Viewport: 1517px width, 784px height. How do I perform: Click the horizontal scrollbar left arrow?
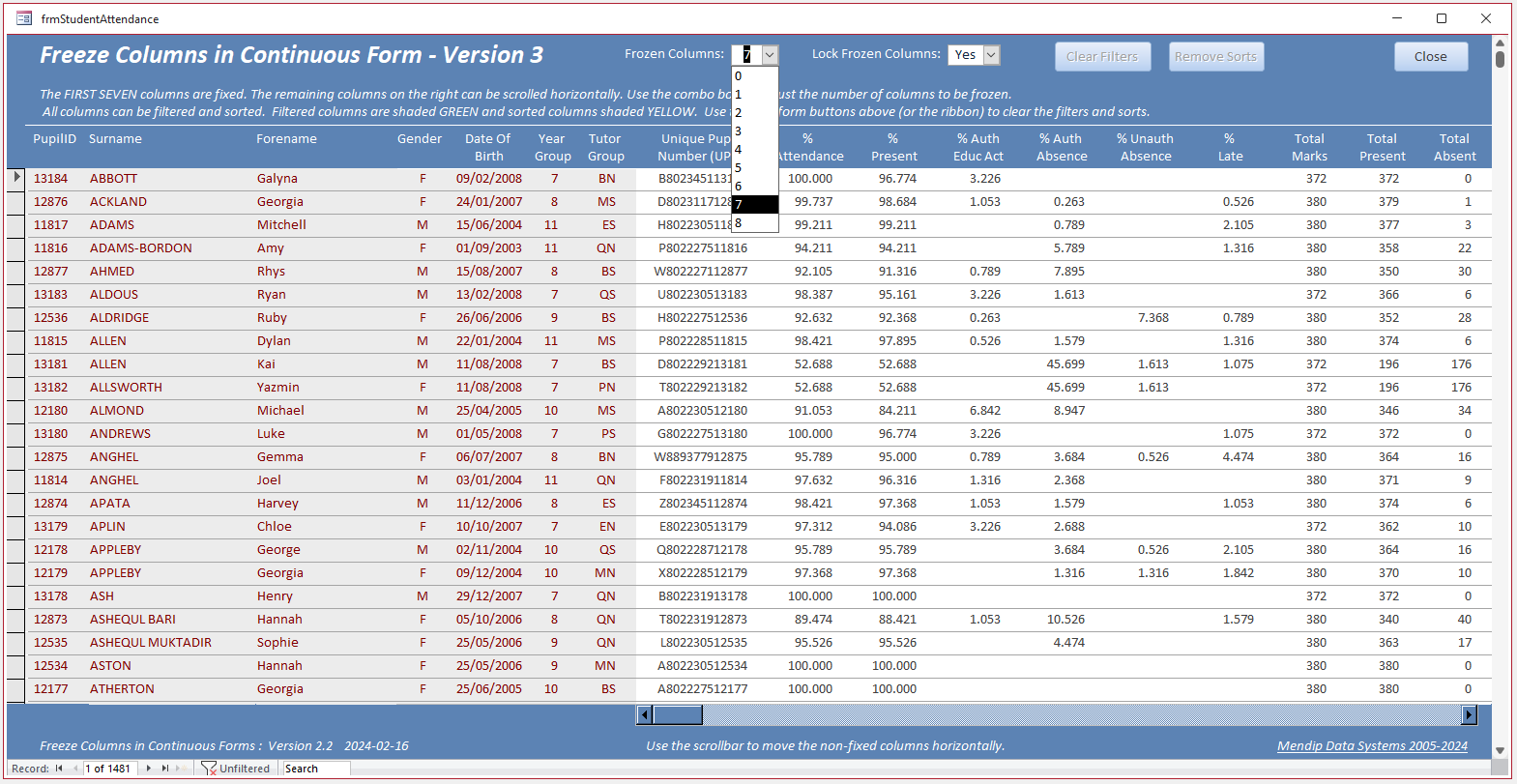(645, 715)
